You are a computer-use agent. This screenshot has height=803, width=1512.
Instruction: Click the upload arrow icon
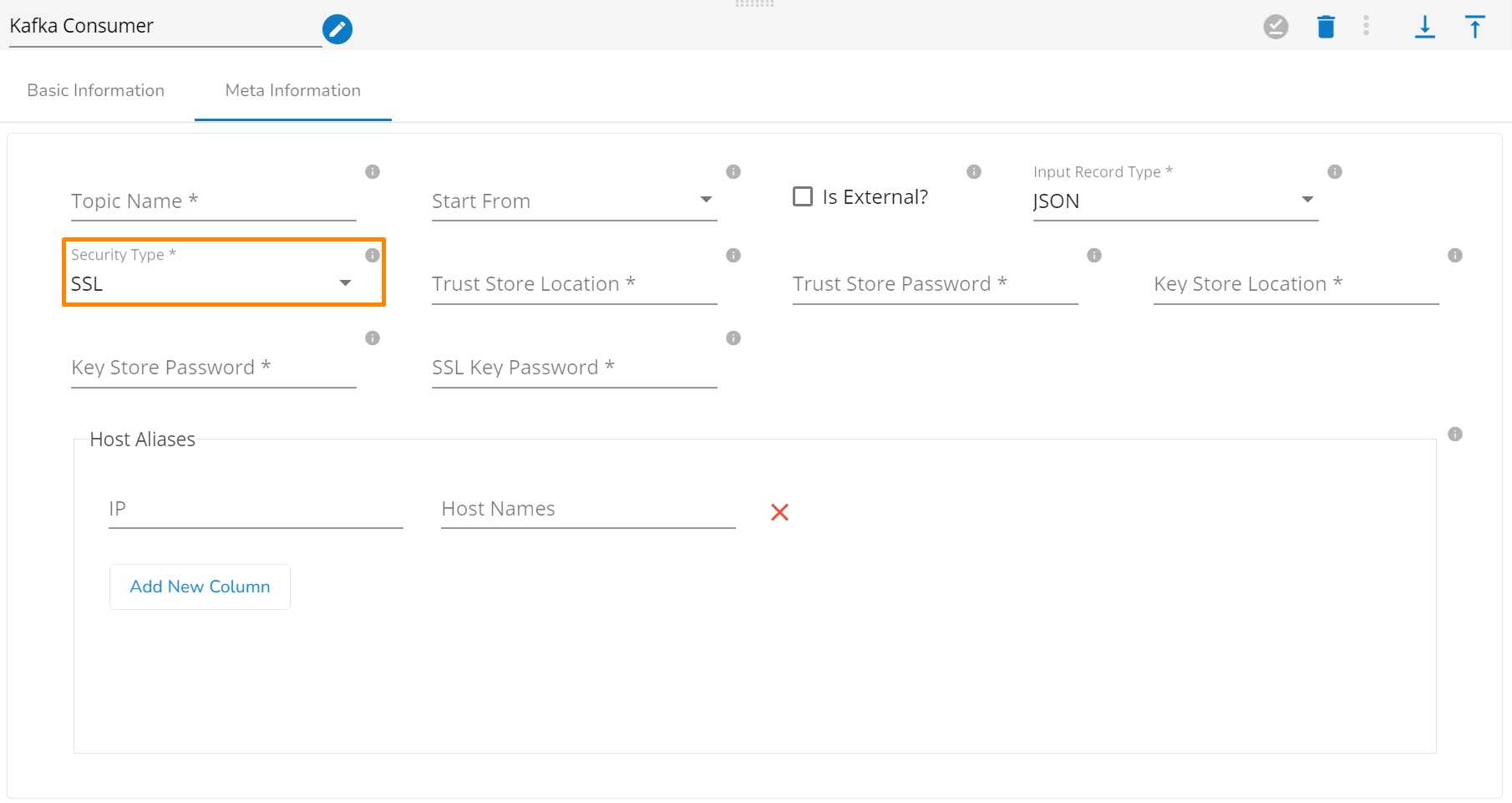[x=1475, y=27]
